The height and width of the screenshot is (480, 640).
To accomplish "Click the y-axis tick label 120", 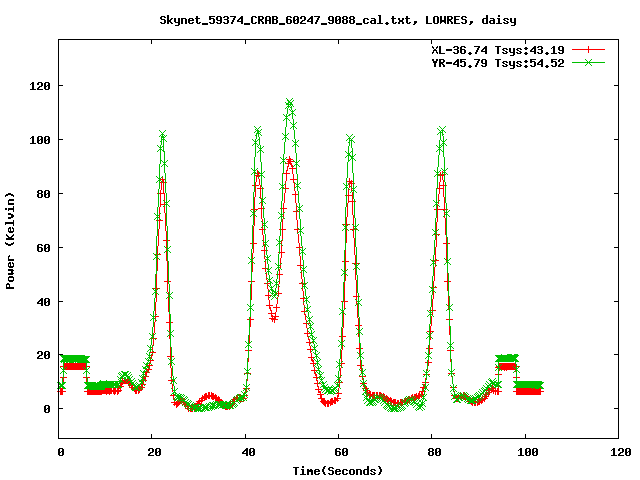I will (x=40, y=86).
